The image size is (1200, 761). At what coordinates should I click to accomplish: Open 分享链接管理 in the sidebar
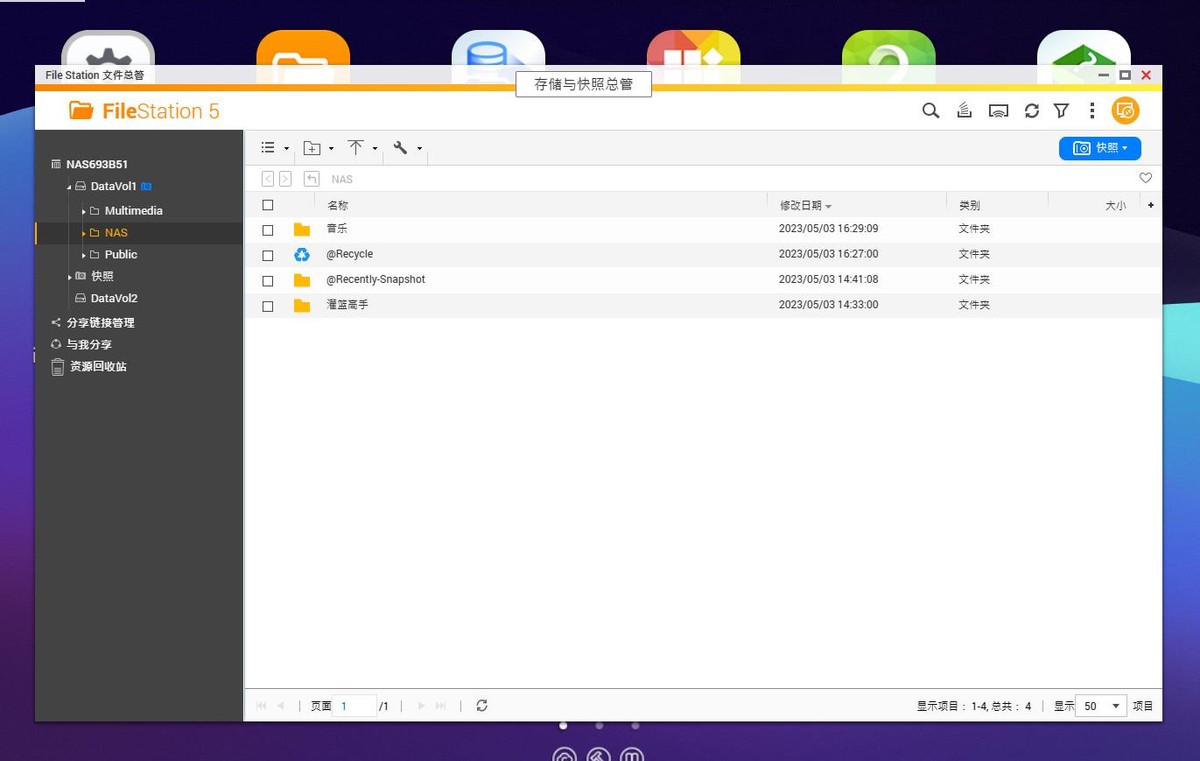pos(100,323)
